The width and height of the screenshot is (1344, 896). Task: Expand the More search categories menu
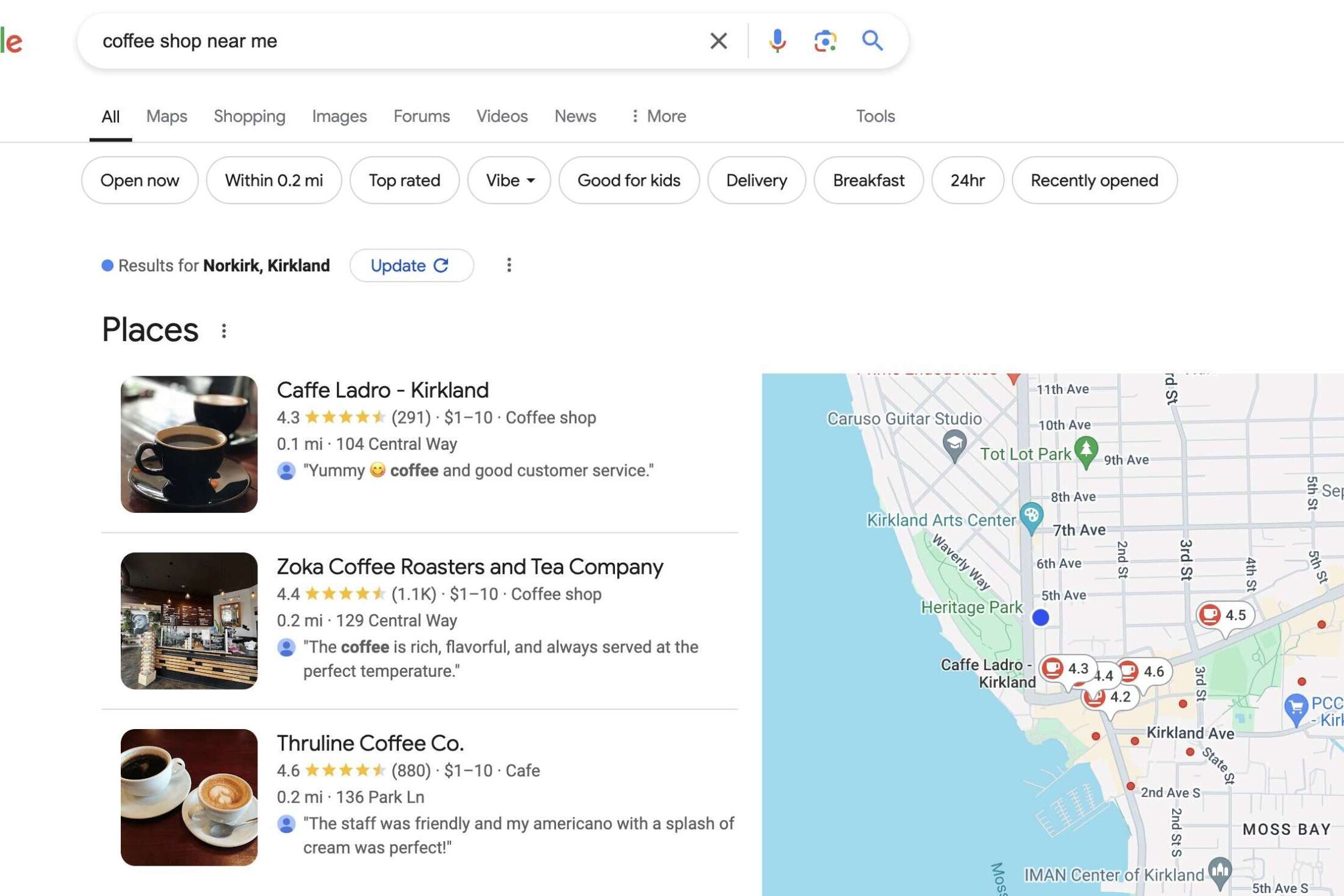coord(658,116)
